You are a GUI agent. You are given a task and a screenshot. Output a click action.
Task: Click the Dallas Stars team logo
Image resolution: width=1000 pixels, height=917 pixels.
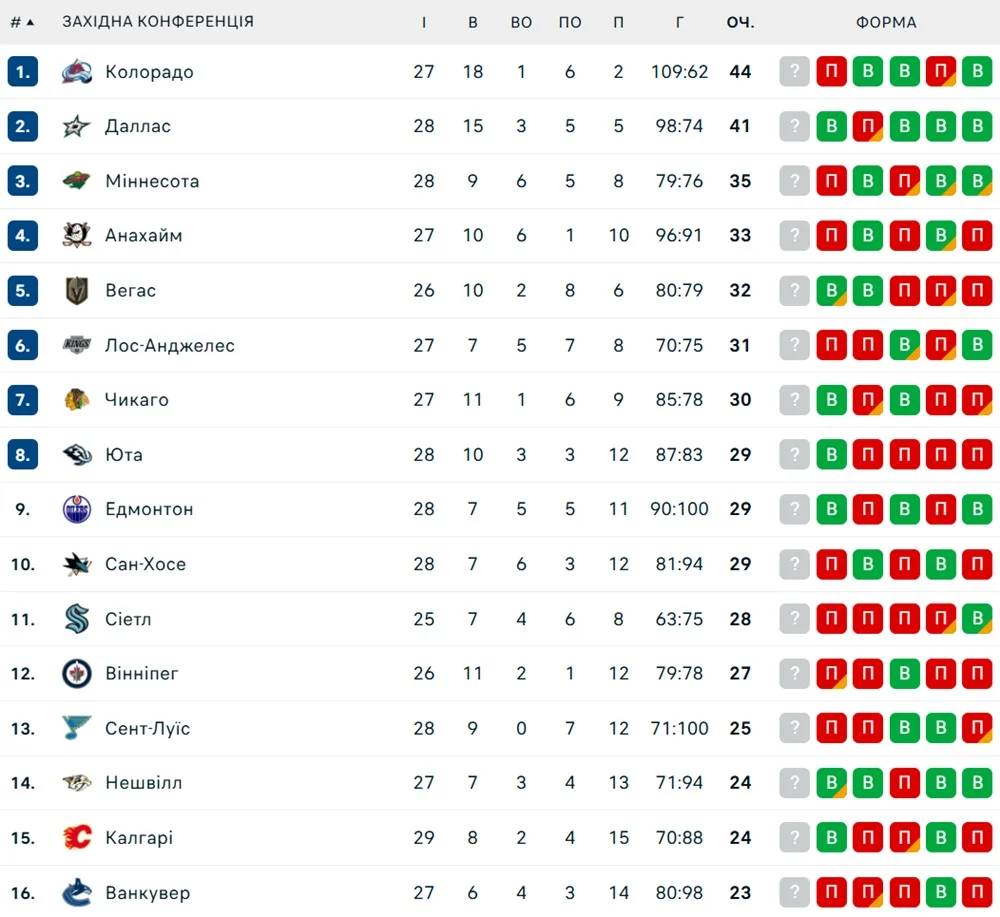[77, 127]
